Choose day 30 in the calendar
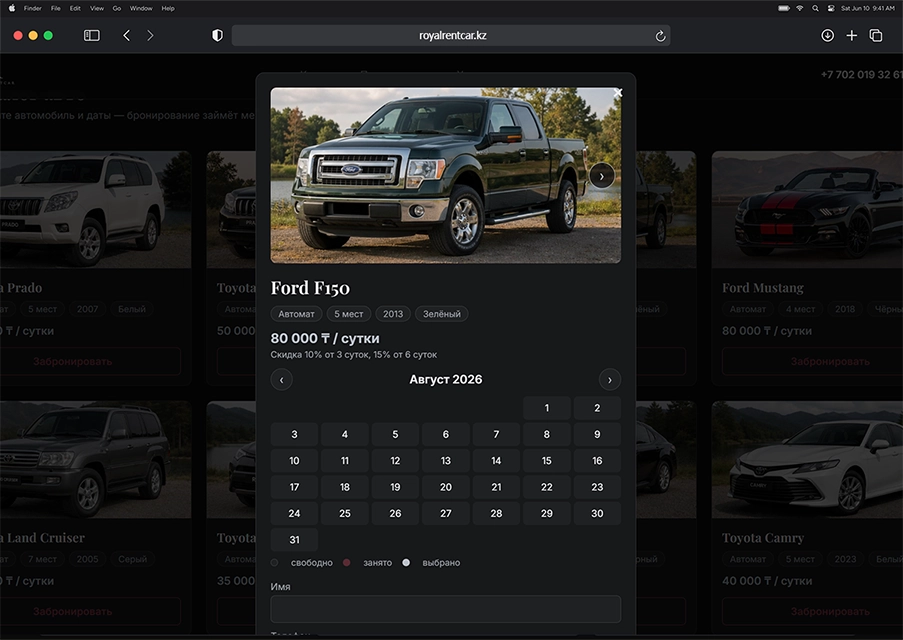 [x=597, y=513]
